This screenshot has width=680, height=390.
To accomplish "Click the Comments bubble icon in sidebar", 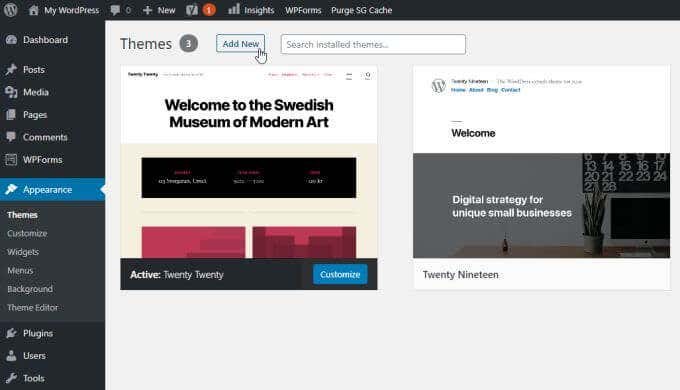I will pyautogui.click(x=11, y=137).
